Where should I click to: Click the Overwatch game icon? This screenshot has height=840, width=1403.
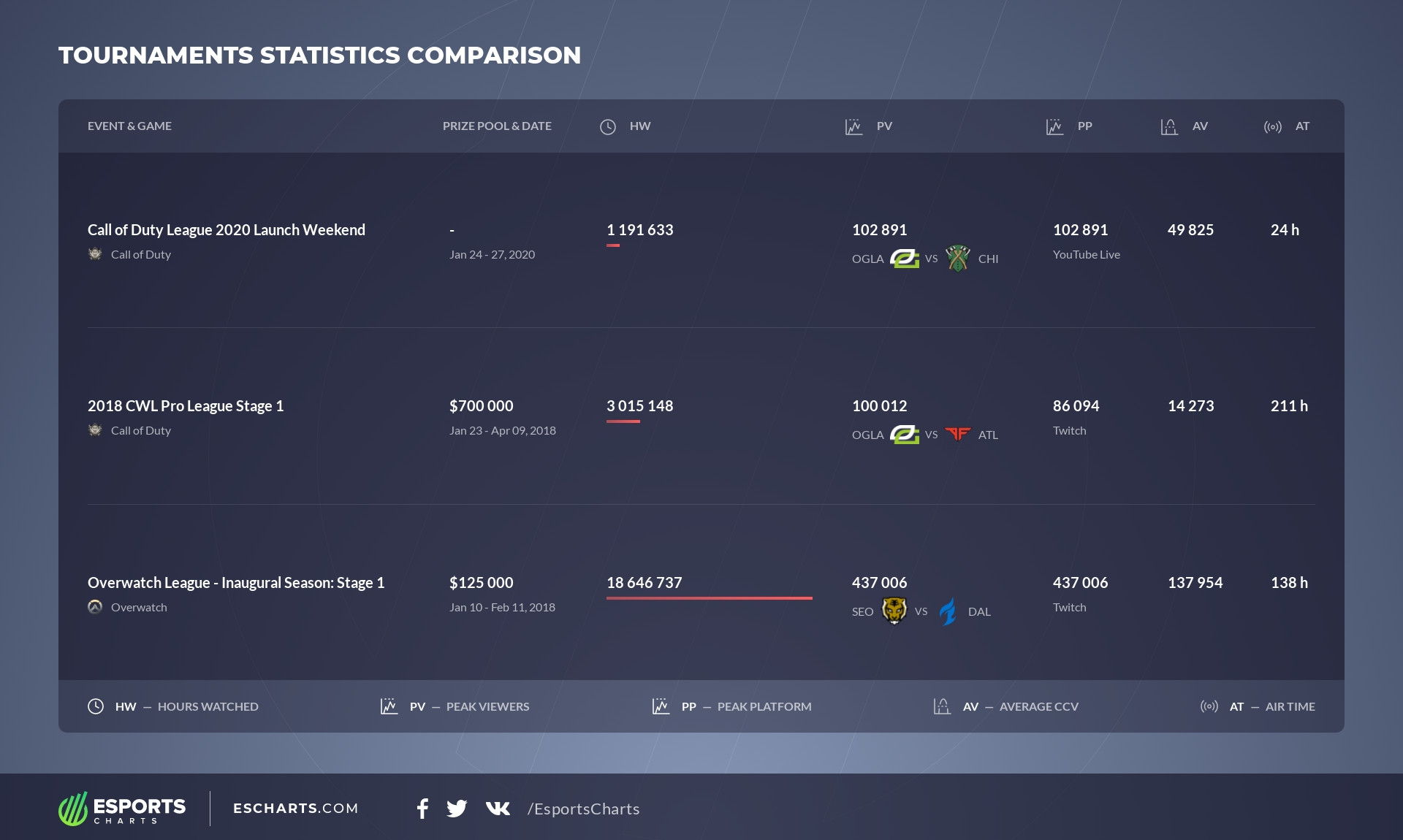click(95, 607)
